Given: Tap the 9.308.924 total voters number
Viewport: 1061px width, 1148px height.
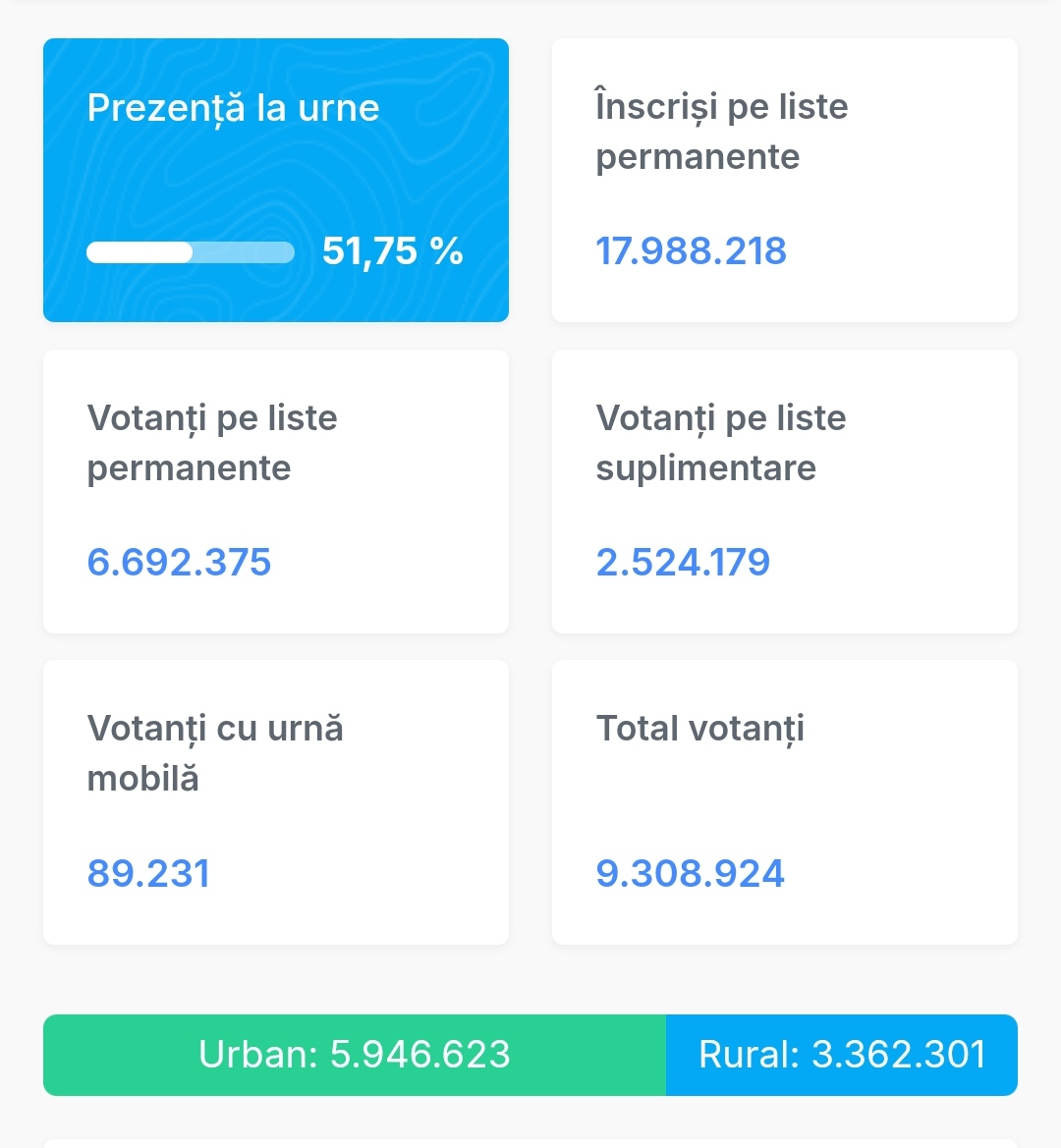Looking at the screenshot, I should (x=690, y=874).
